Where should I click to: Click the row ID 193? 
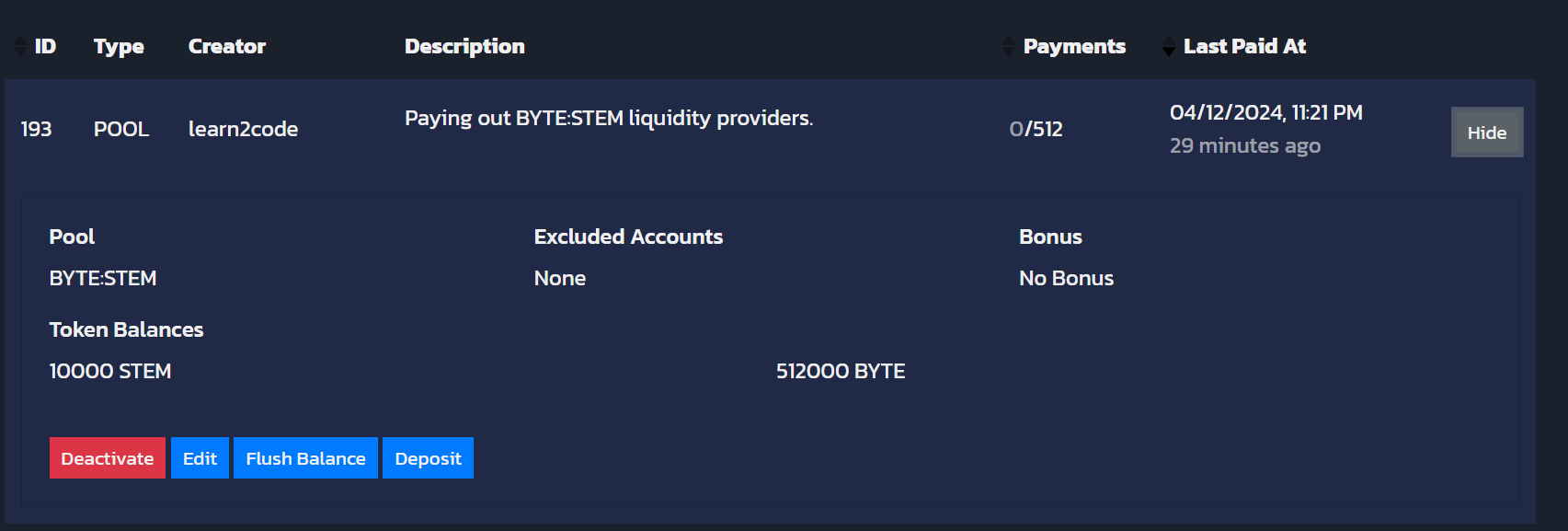point(36,129)
